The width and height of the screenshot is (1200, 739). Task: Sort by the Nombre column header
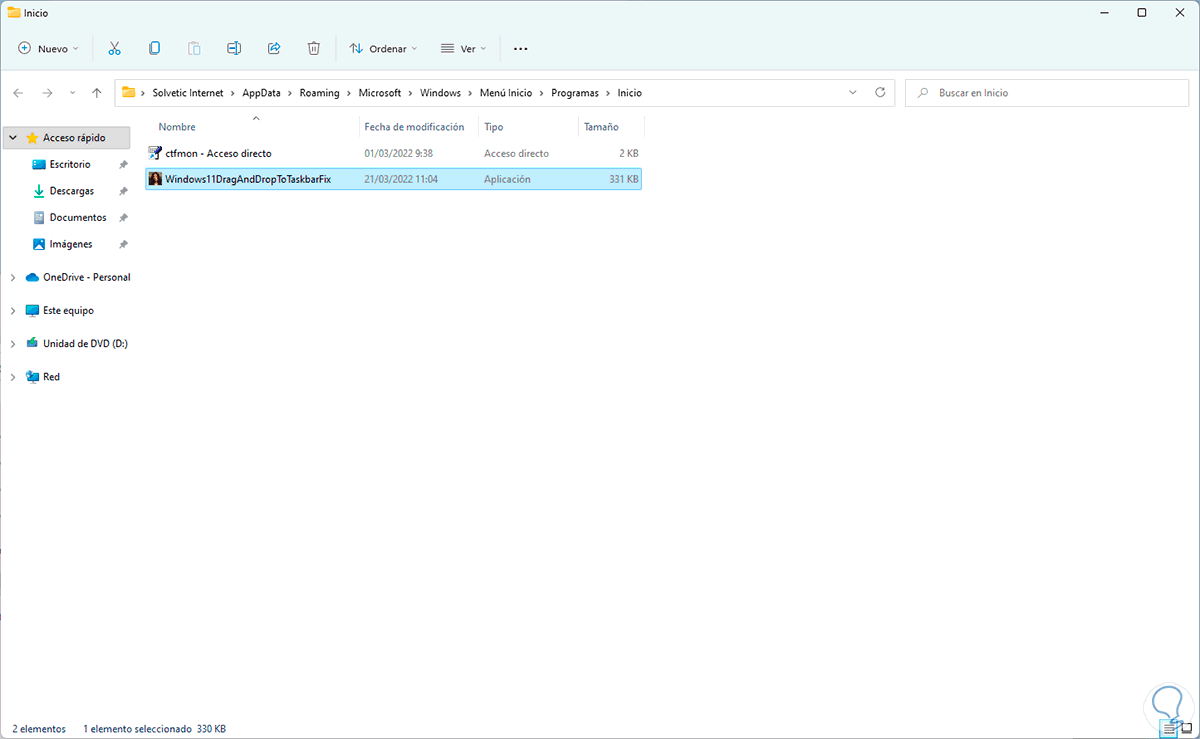click(177, 127)
